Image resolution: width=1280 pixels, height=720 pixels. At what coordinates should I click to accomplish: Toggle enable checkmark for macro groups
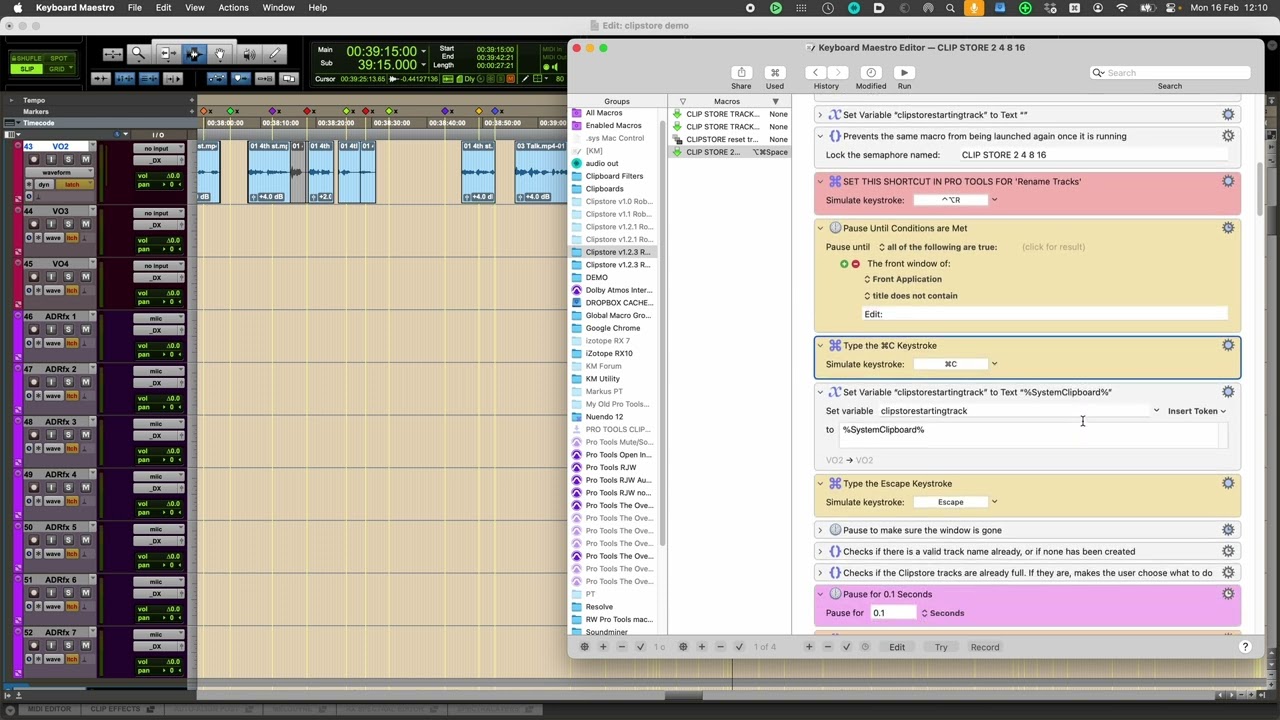[x=641, y=647]
